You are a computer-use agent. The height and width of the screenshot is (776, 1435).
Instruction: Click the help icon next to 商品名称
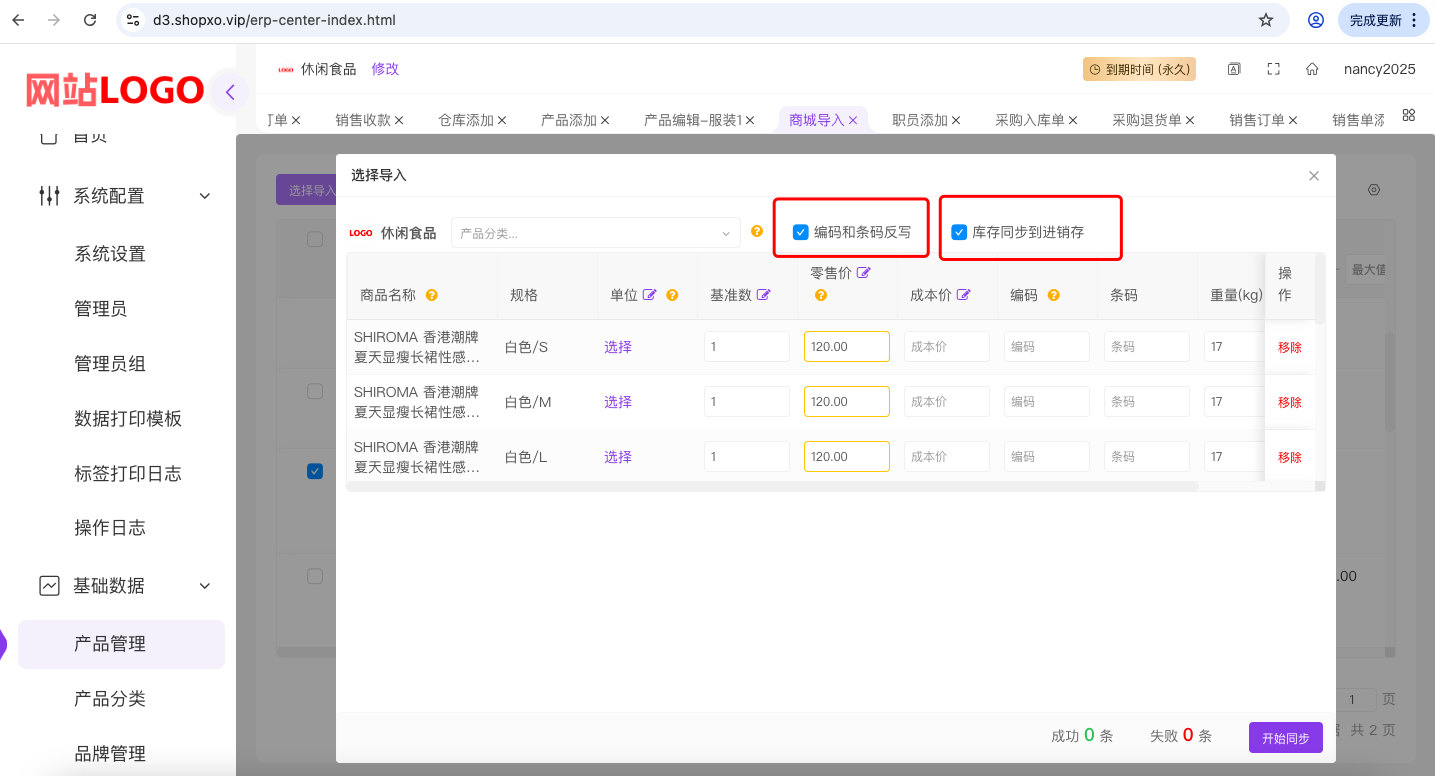(x=432, y=295)
